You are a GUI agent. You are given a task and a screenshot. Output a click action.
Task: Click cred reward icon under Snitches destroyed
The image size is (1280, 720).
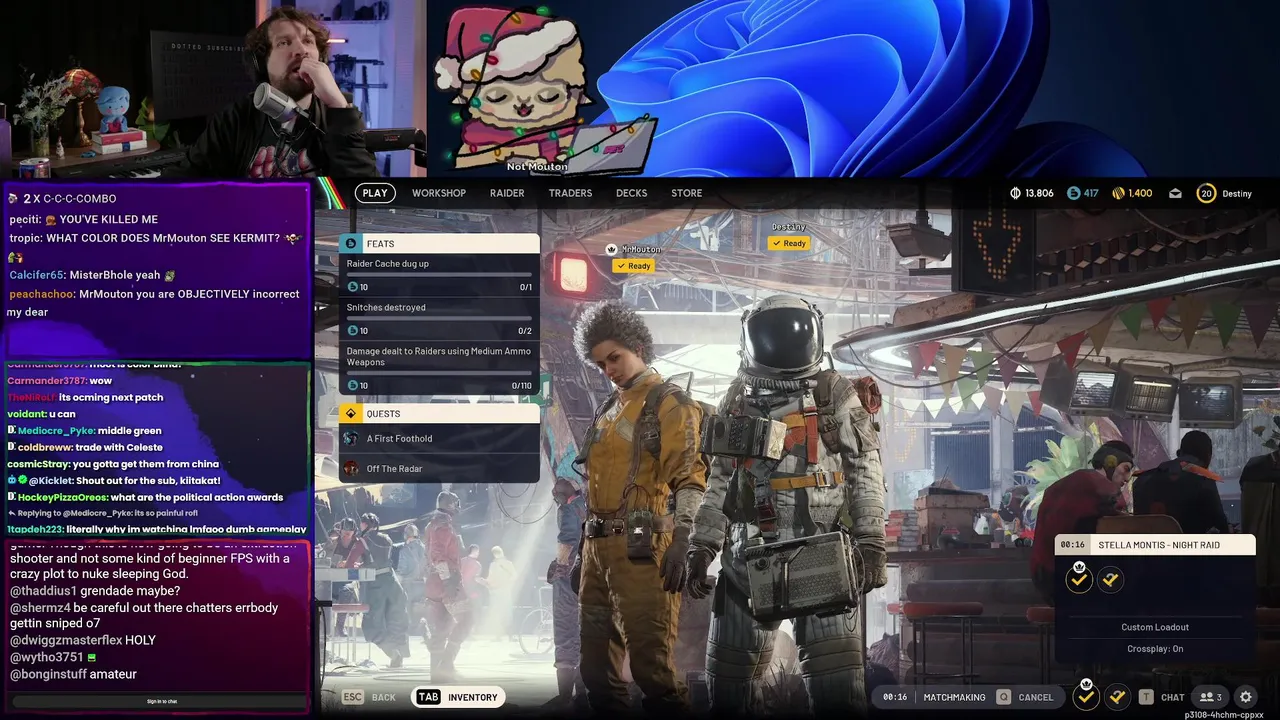(352, 331)
